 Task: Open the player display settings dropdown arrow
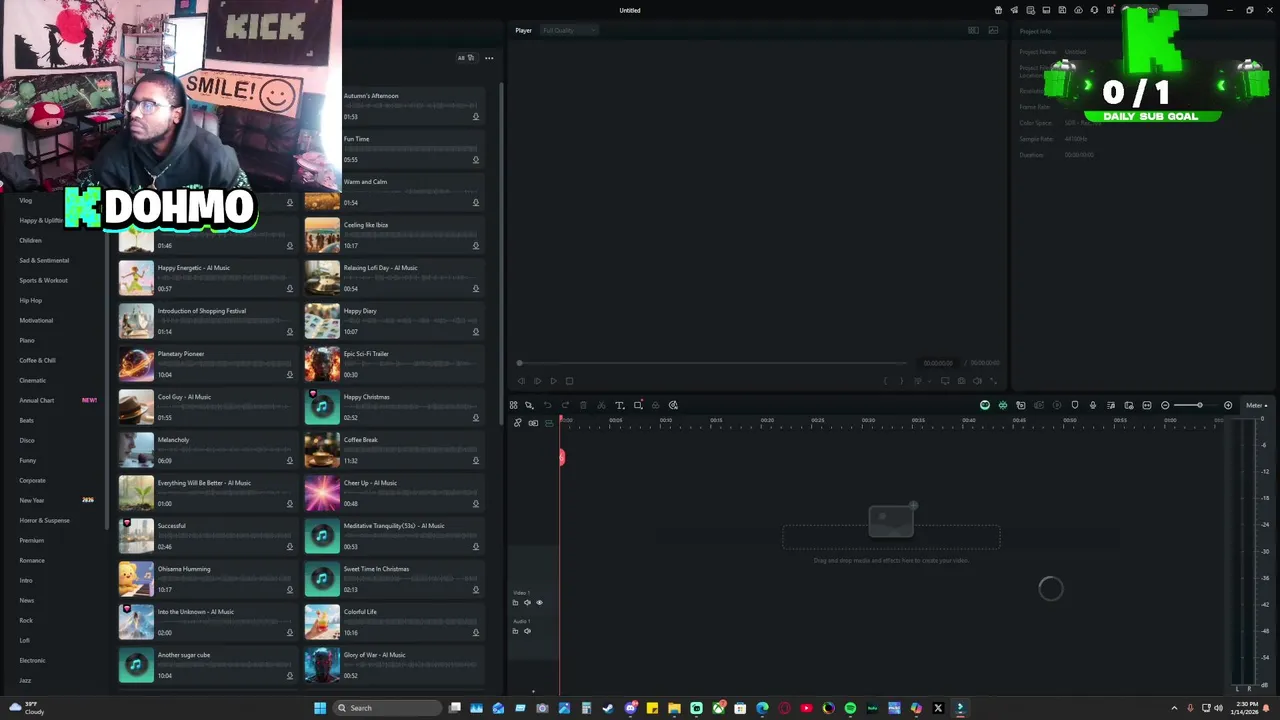coord(929,381)
